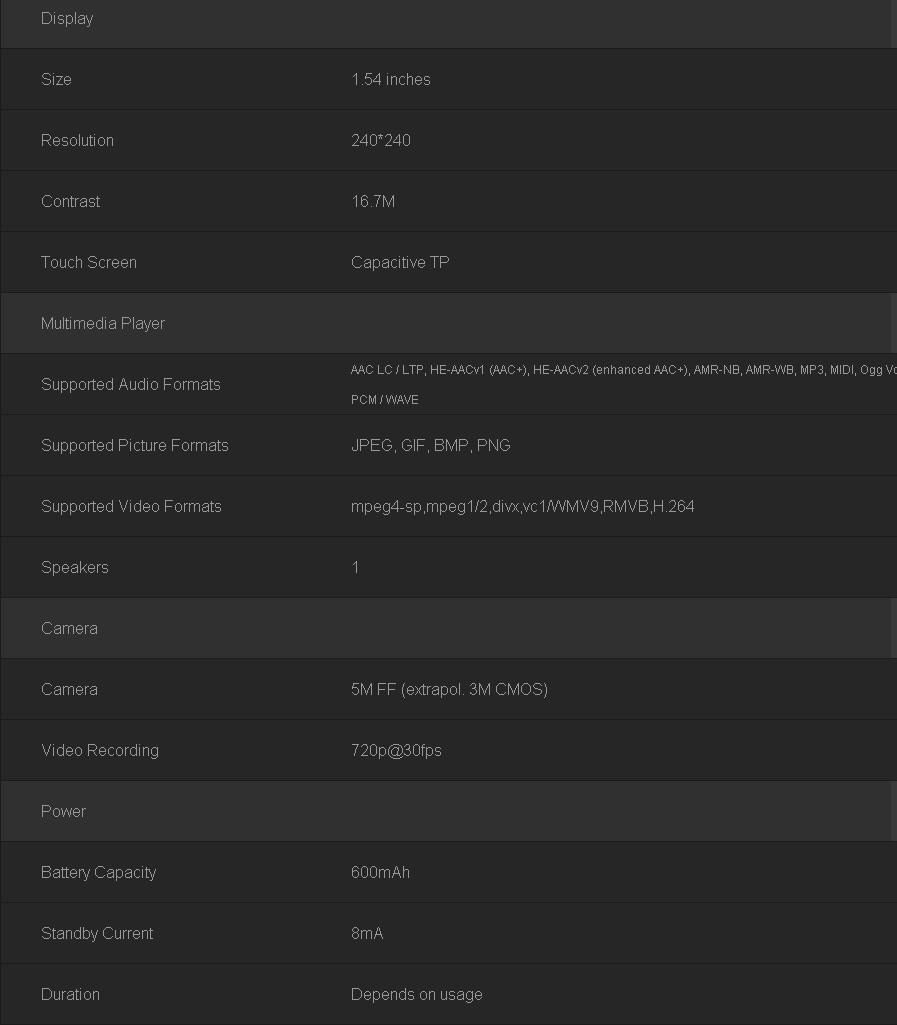Collapse the Multimedia Player section header

point(102,324)
